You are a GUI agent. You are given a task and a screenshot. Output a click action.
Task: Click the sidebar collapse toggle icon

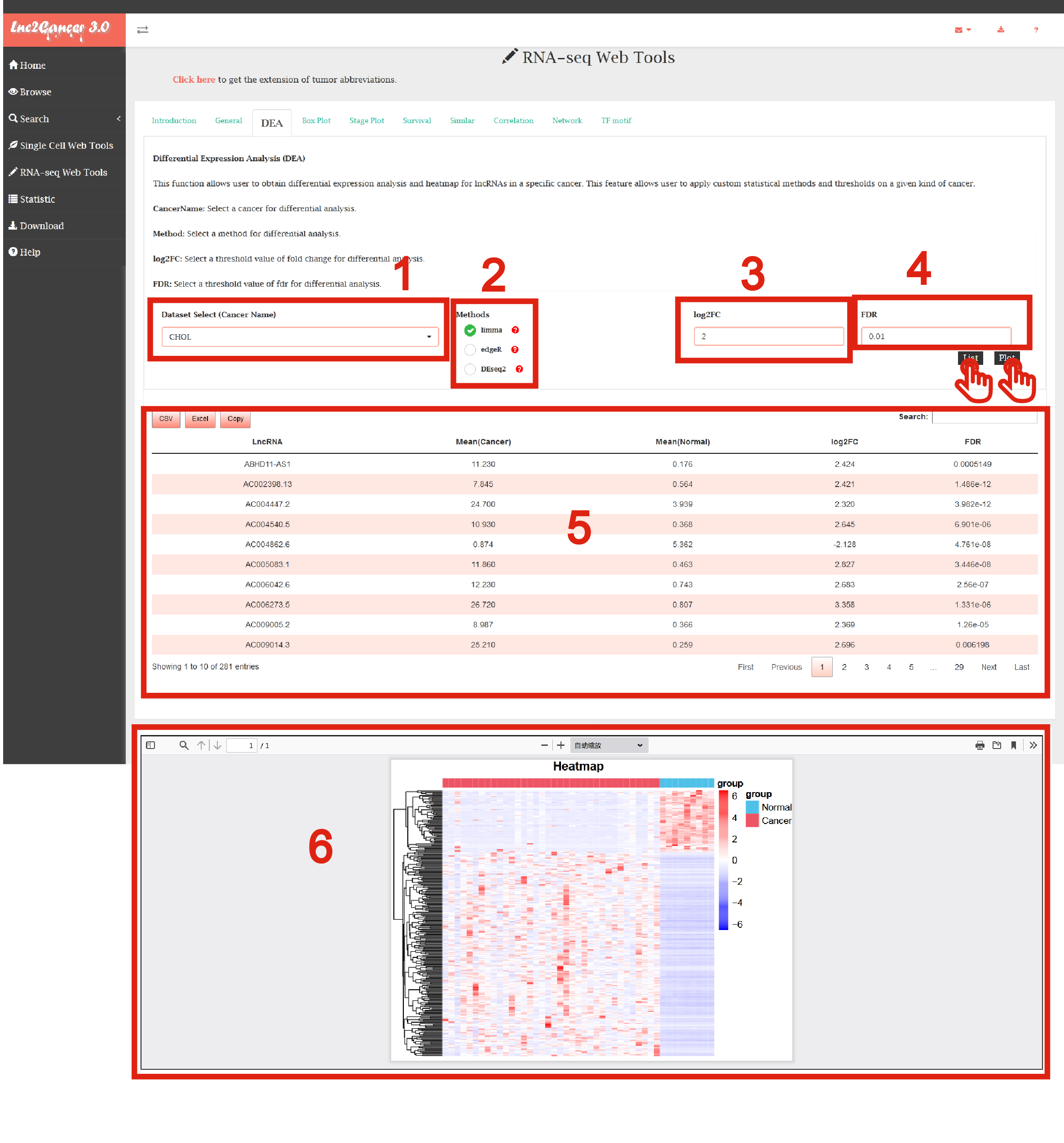click(x=142, y=30)
